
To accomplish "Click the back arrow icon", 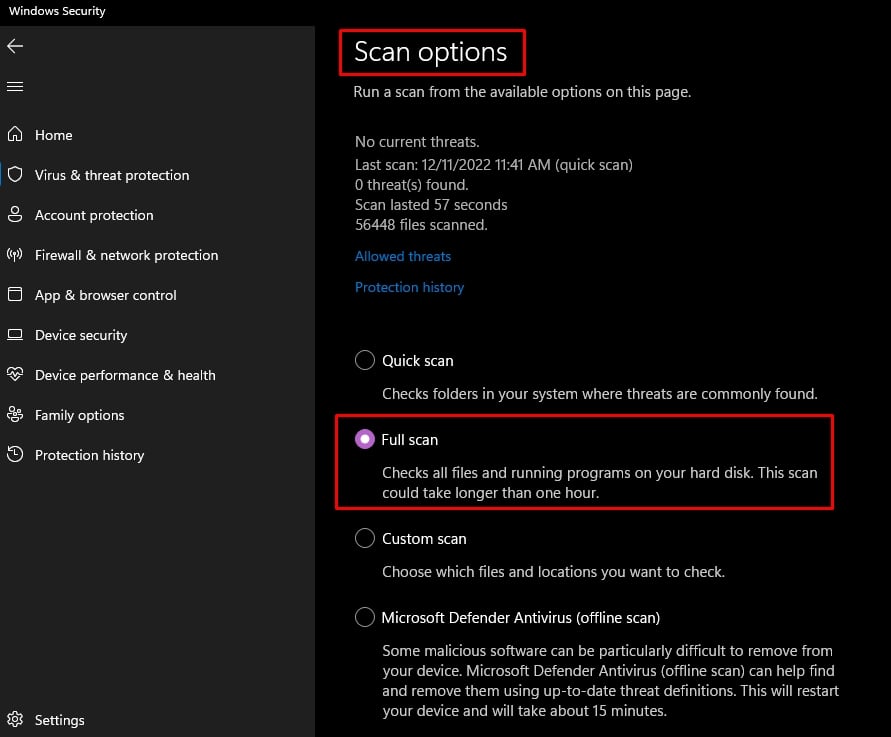I will pyautogui.click(x=15, y=46).
